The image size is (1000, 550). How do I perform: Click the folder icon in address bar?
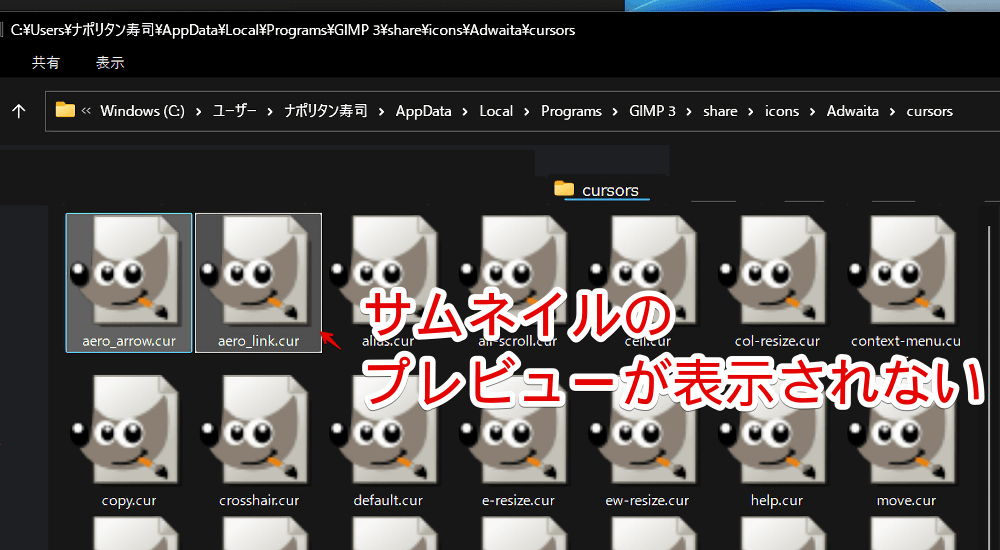(65, 110)
